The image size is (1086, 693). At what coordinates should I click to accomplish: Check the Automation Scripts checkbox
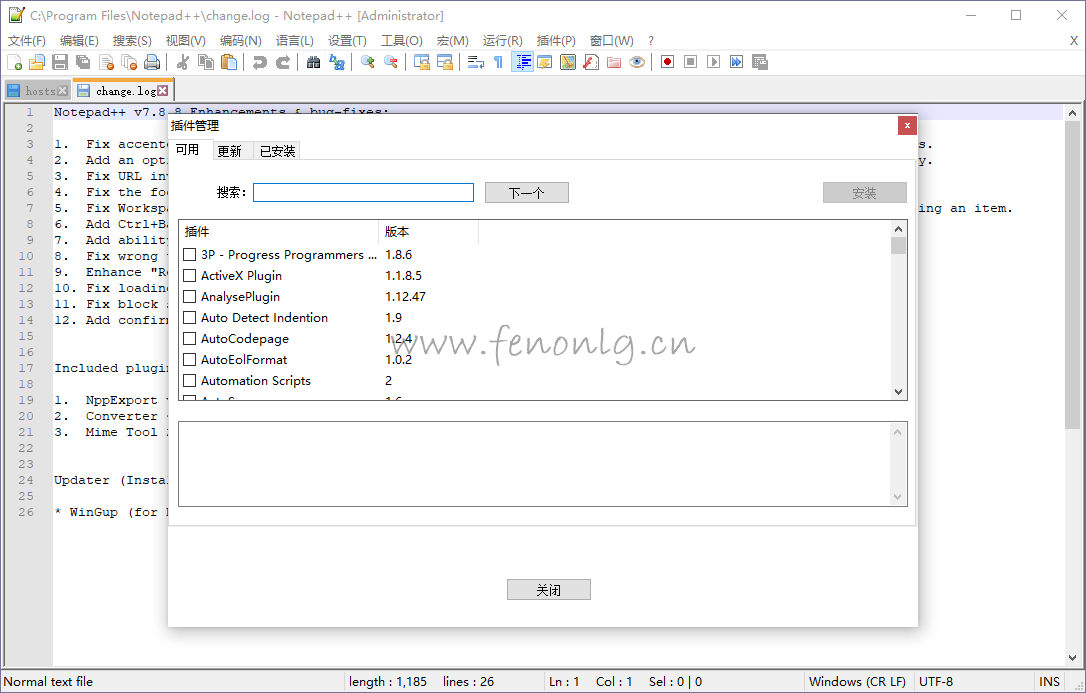coord(189,381)
